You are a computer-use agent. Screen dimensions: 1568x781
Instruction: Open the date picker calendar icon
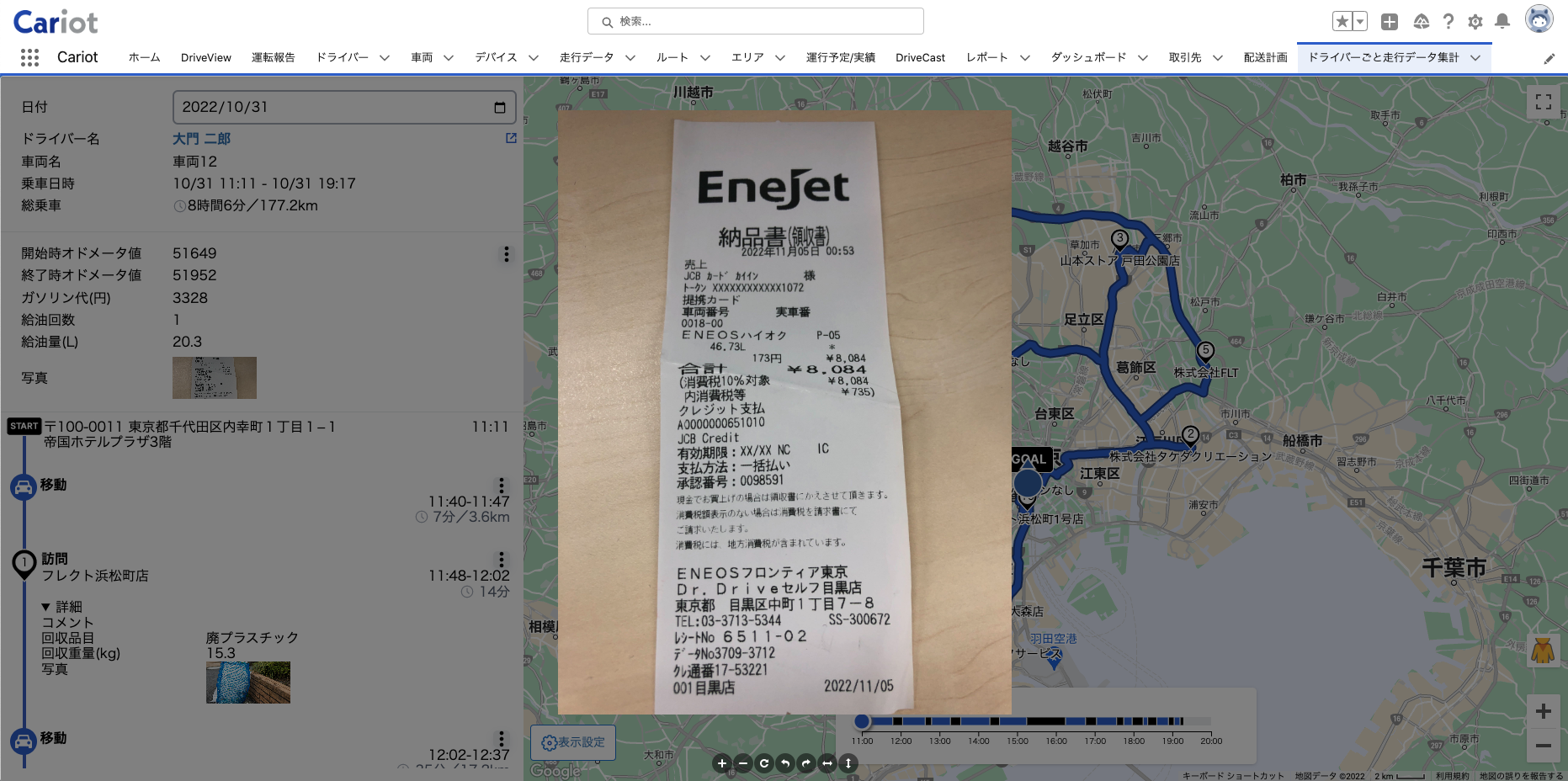point(500,108)
